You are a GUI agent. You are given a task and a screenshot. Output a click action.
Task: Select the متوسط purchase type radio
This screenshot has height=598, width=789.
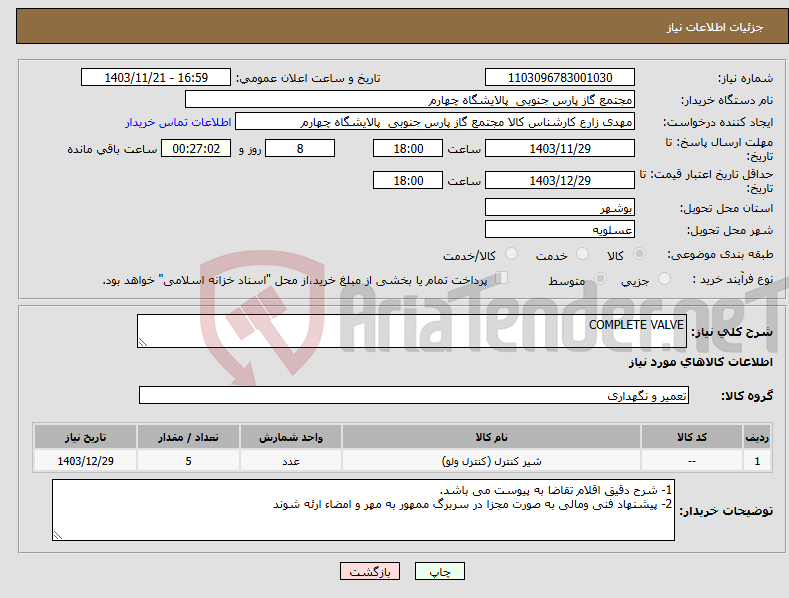coord(600,278)
